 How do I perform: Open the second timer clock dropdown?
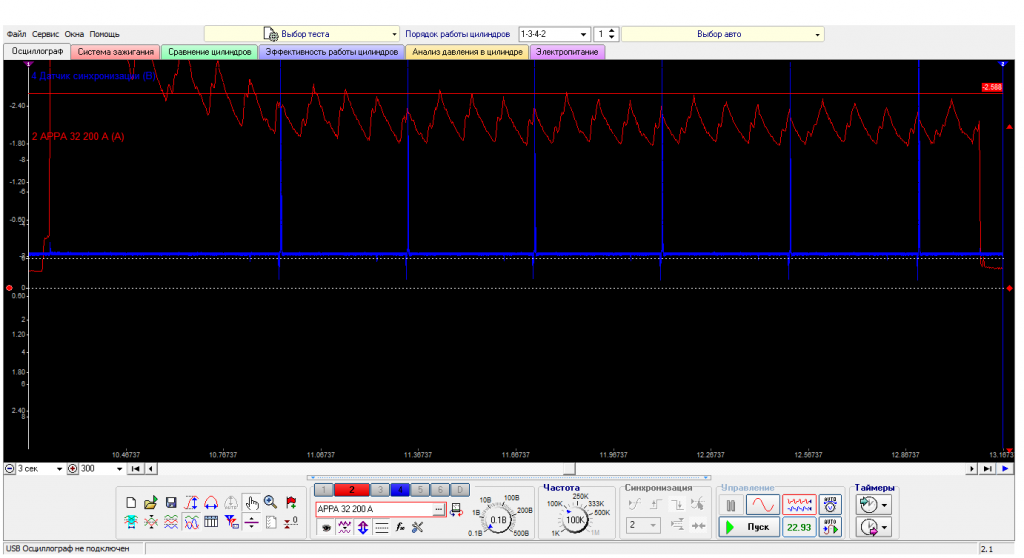tap(874, 527)
